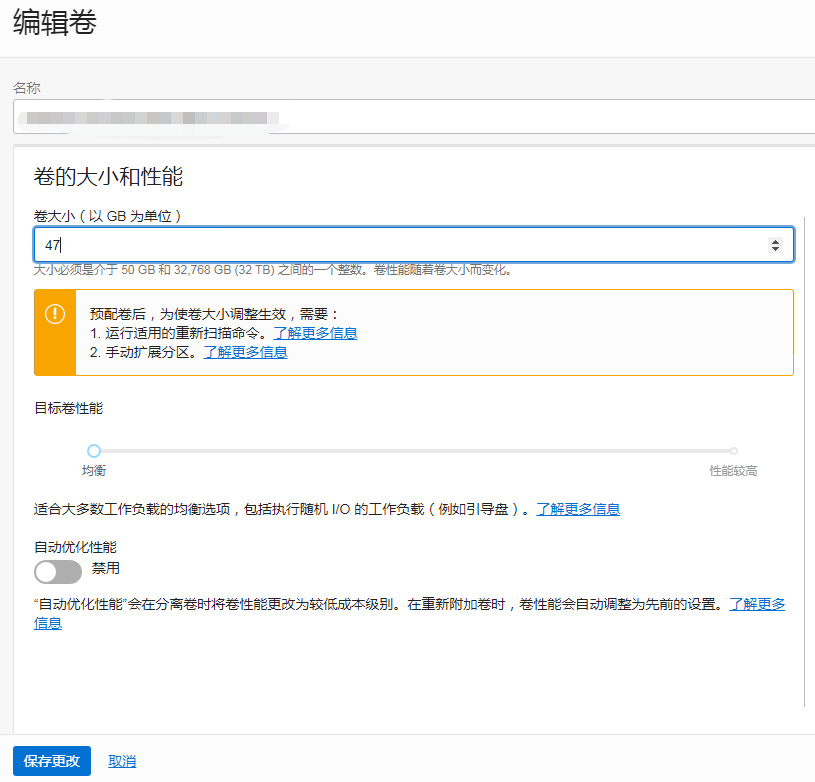Click the 性能较高 end of the slider

point(733,451)
